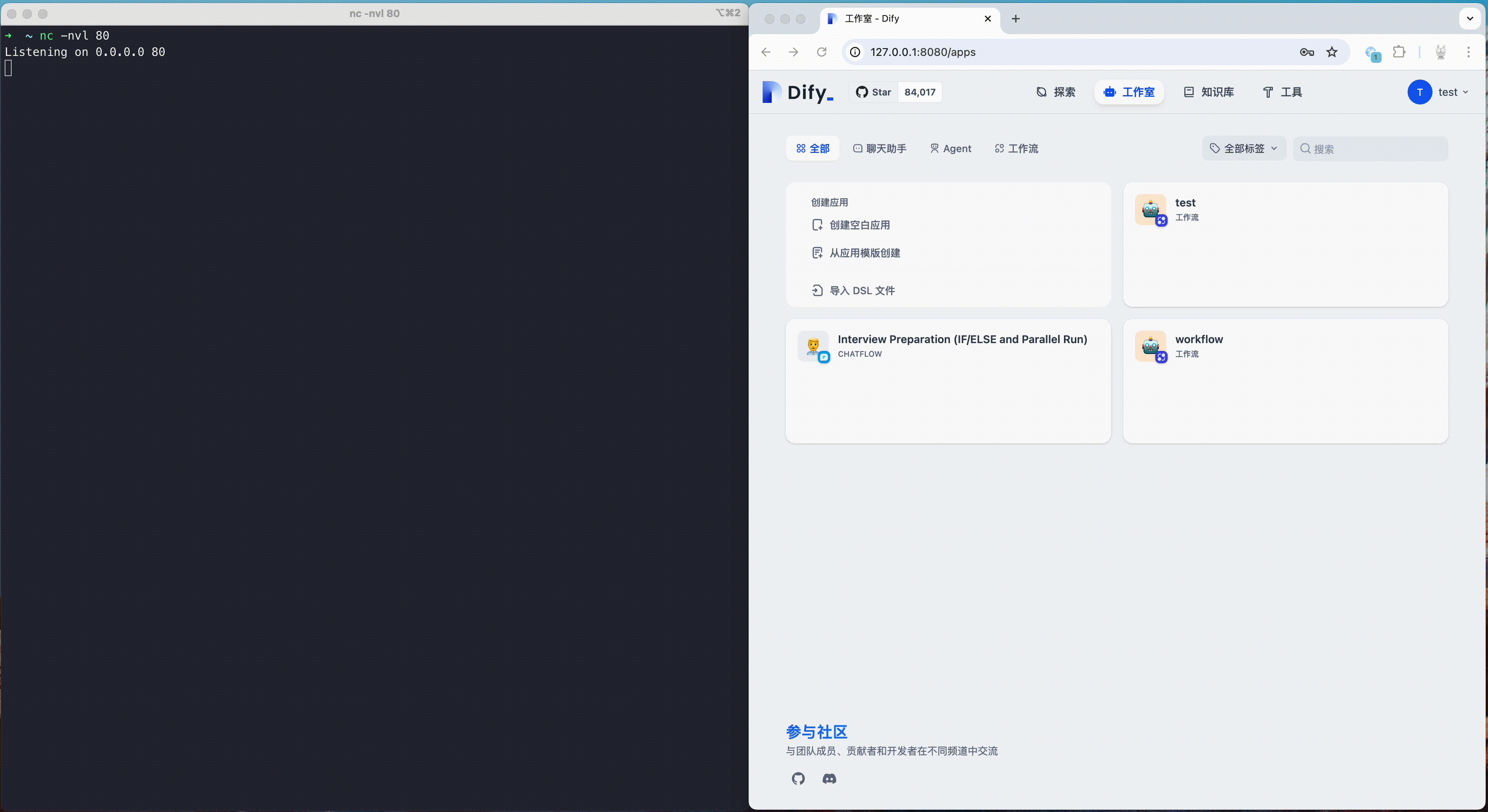Bookmark page with the star icon
Viewport: 1488px width, 812px height.
pos(1332,52)
